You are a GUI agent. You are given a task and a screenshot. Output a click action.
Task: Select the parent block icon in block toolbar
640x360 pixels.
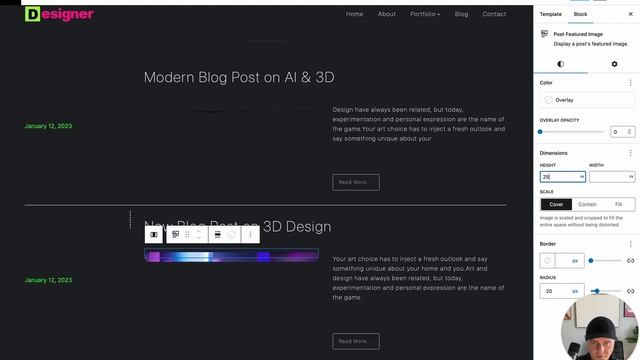(x=154, y=235)
